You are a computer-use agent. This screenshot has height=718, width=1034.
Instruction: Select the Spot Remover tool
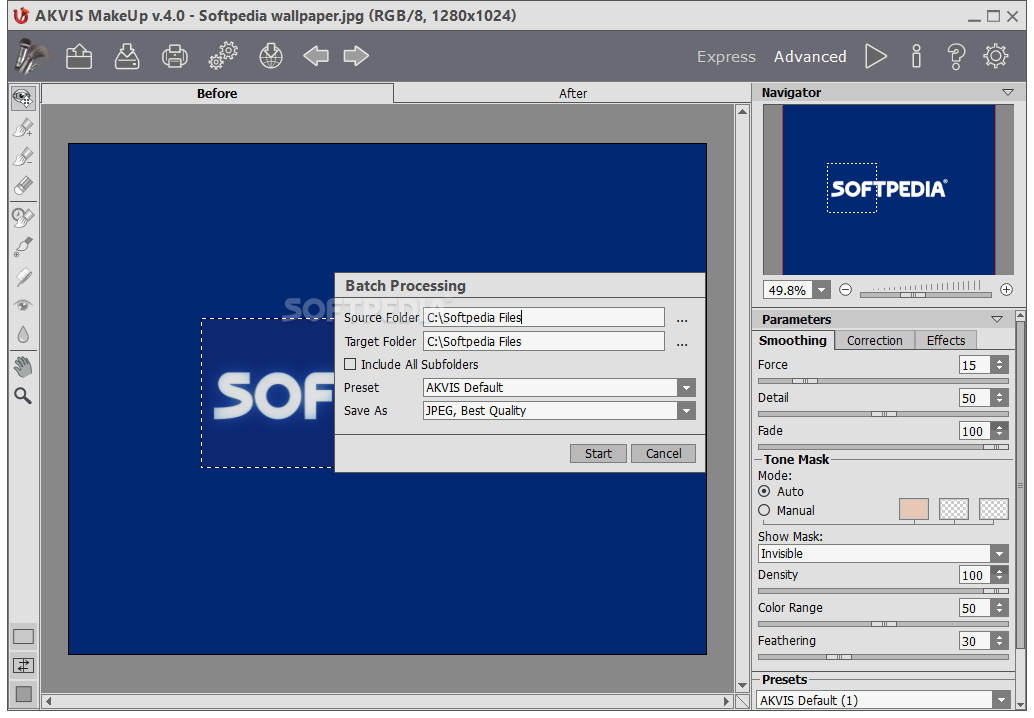[x=23, y=217]
